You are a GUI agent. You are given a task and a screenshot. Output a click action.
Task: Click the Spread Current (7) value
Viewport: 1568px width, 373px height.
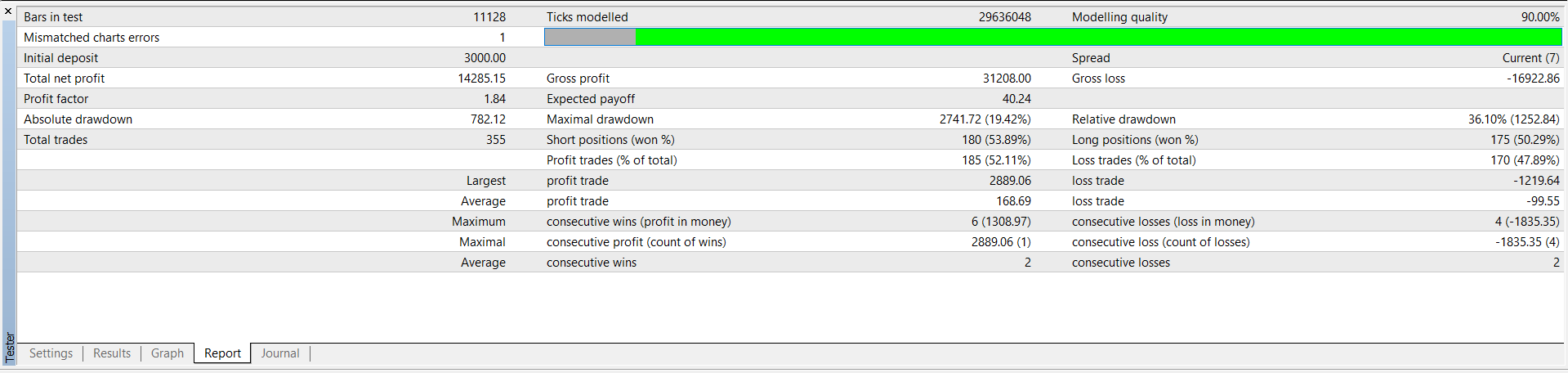(x=1530, y=58)
